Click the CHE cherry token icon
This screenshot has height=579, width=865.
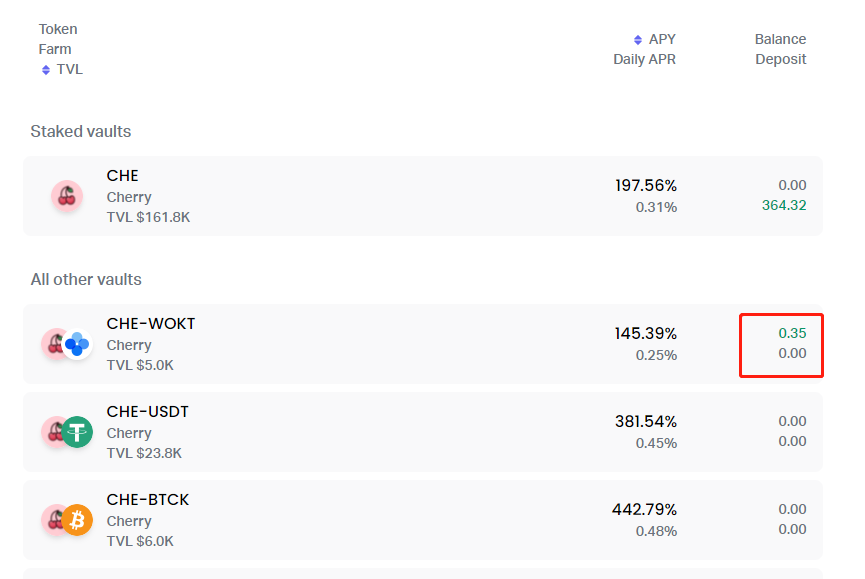(x=67, y=196)
